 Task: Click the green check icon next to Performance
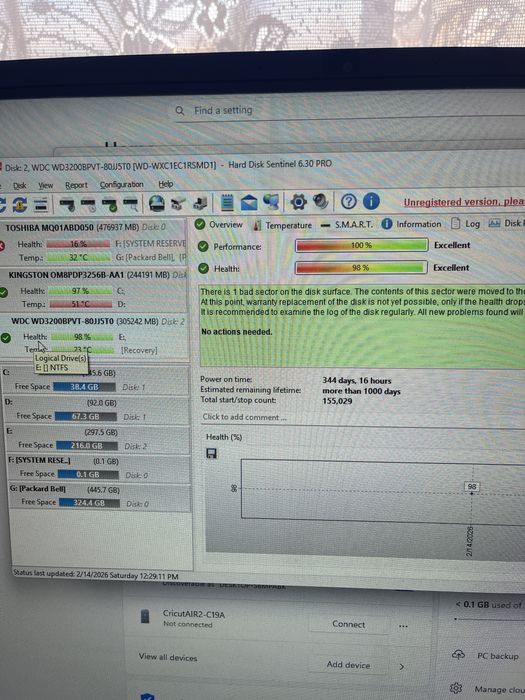203,246
